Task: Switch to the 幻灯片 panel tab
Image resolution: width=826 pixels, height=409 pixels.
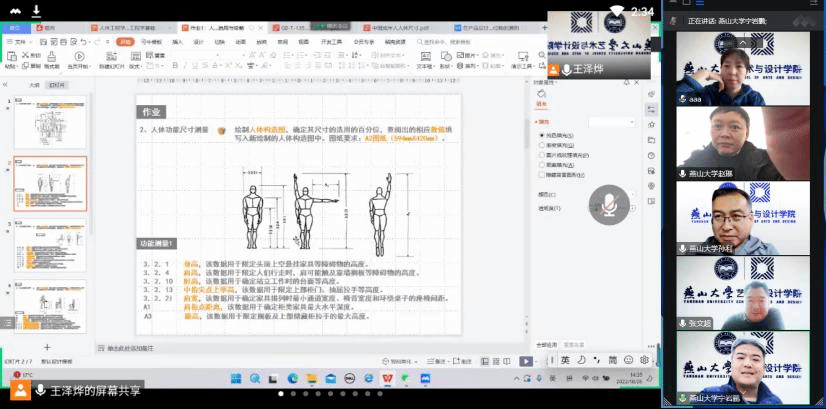Action: click(x=59, y=86)
